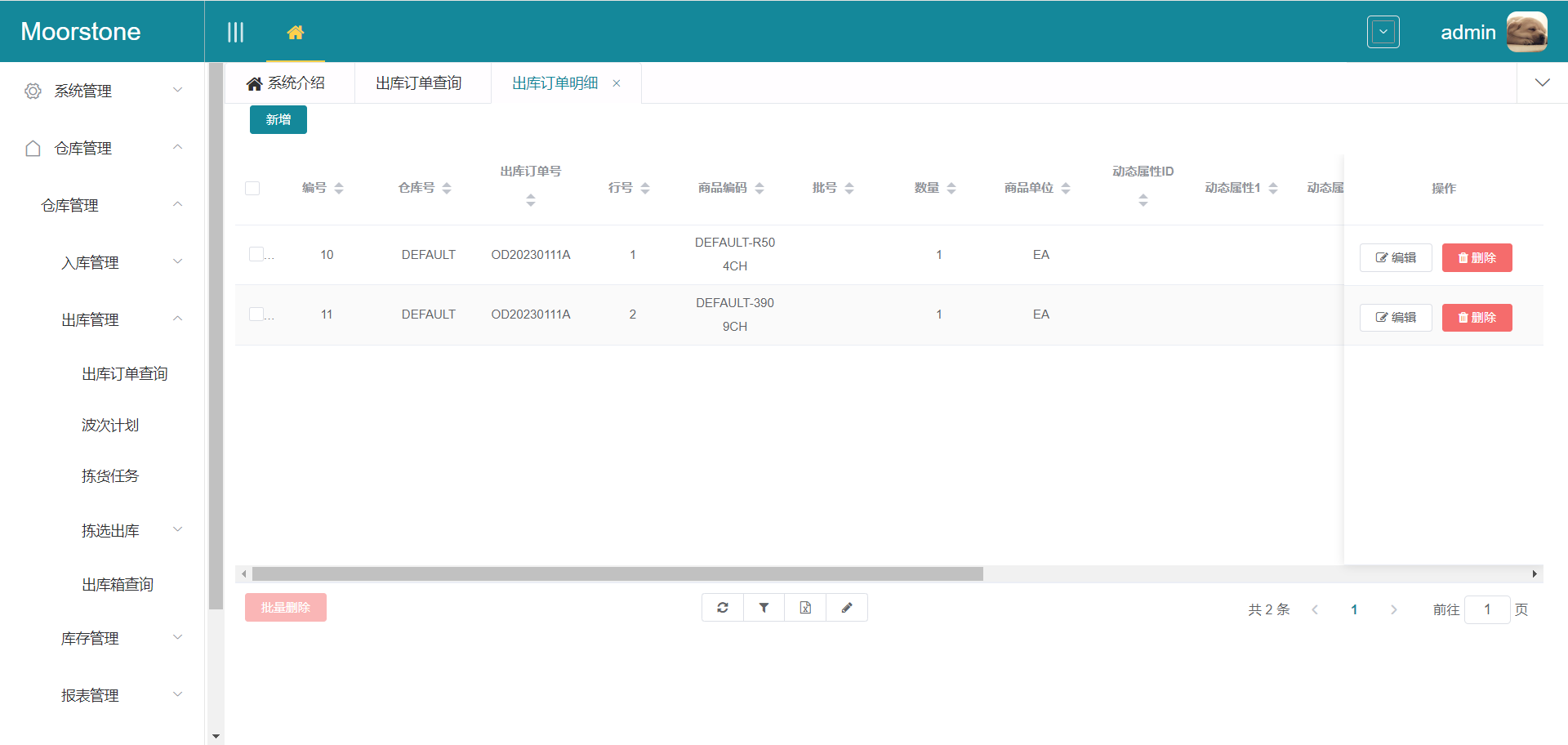Check the checkbox for row 10
This screenshot has height=745, width=1568.
point(256,254)
